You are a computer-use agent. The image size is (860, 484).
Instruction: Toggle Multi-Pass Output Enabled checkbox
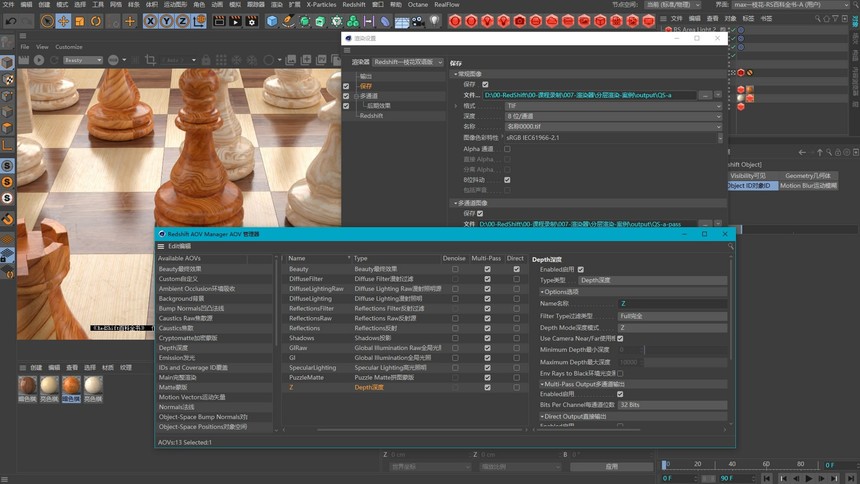tap(620, 394)
